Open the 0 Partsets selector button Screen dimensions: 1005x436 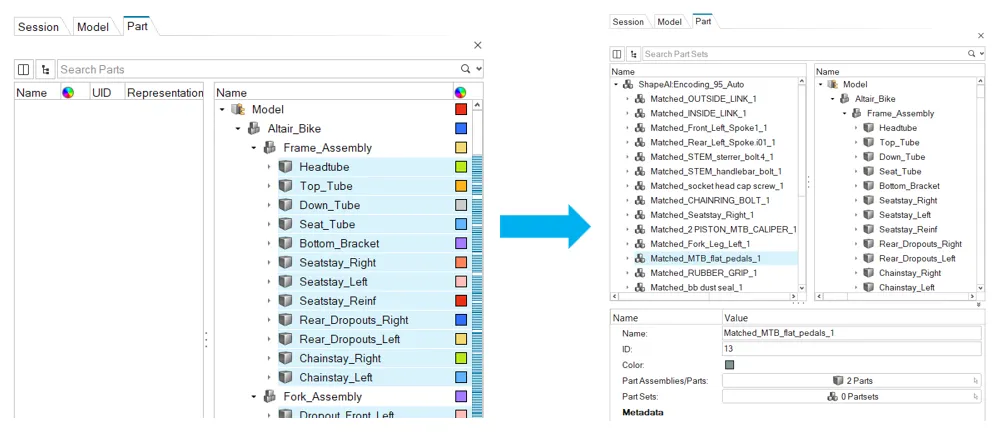851,396
